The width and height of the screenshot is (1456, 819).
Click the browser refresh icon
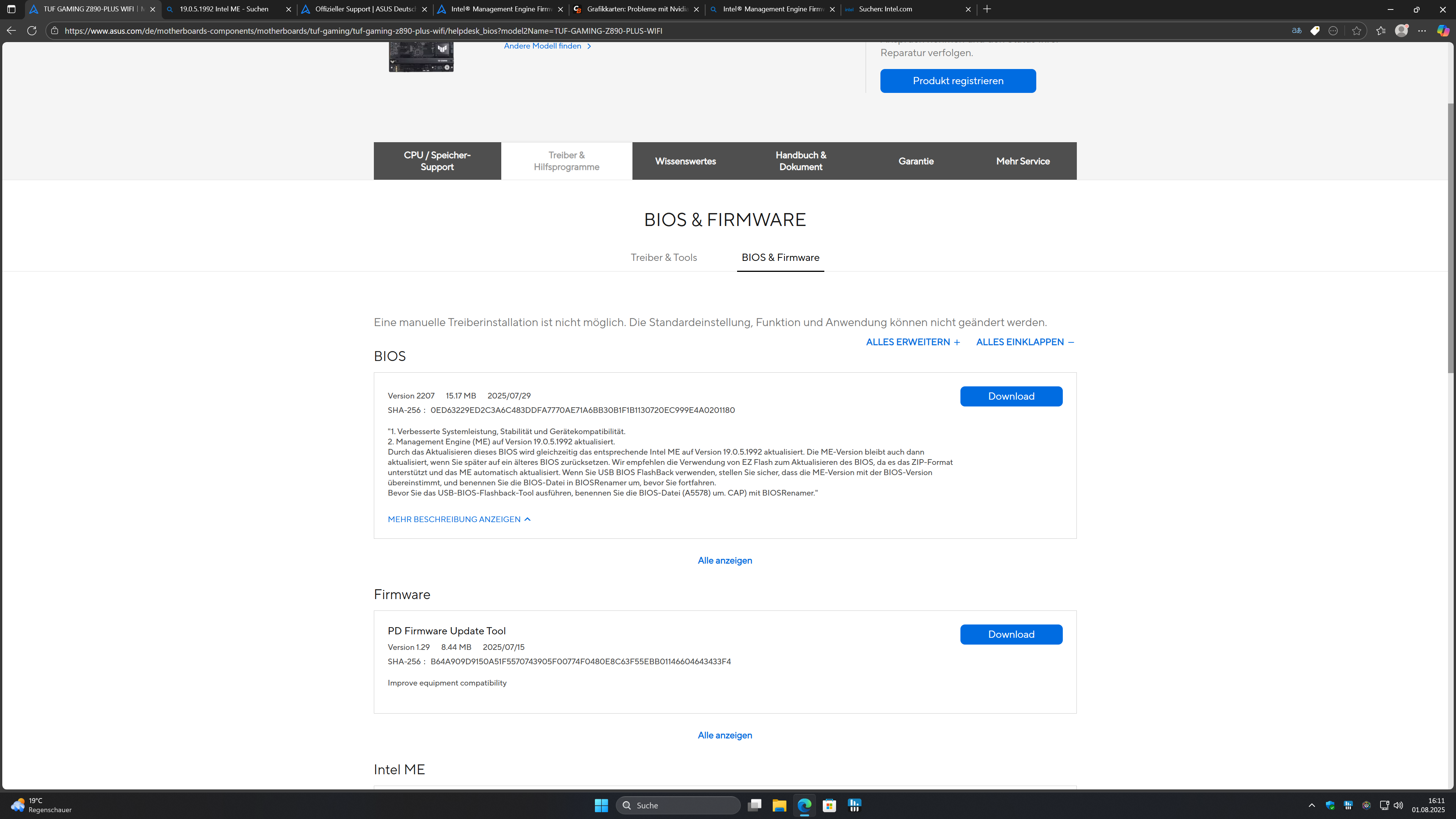click(31, 30)
